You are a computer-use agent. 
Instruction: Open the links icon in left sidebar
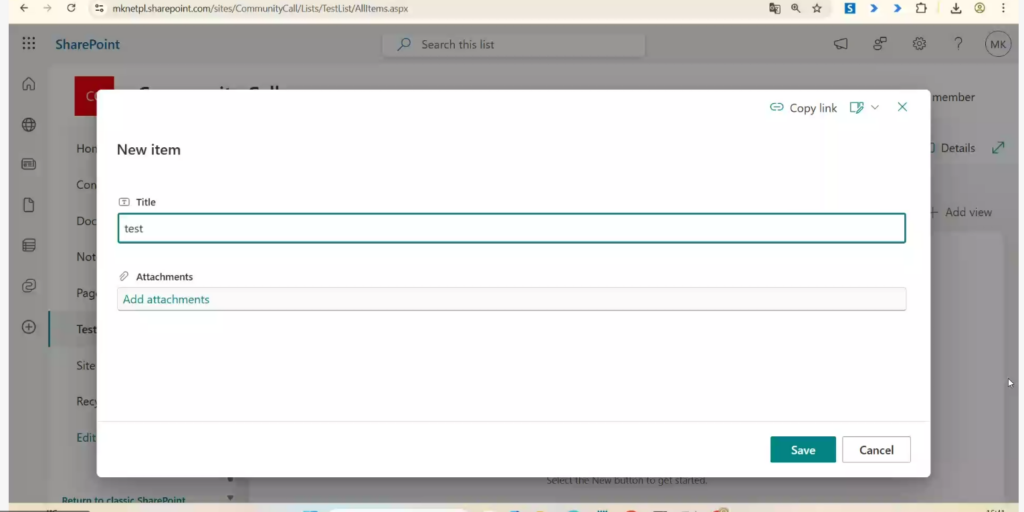pos(29,285)
